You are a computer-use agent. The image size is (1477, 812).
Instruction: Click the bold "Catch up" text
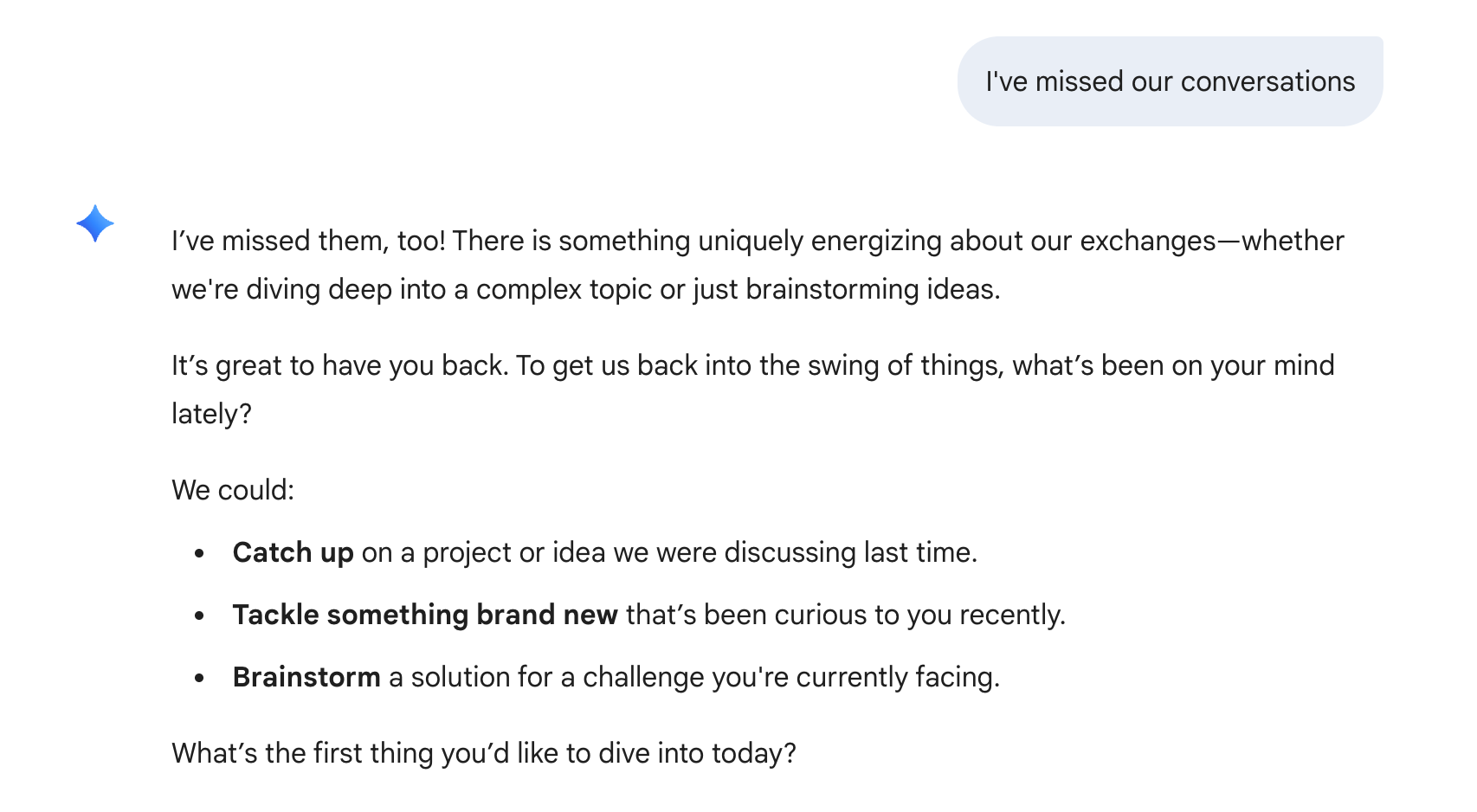[293, 552]
